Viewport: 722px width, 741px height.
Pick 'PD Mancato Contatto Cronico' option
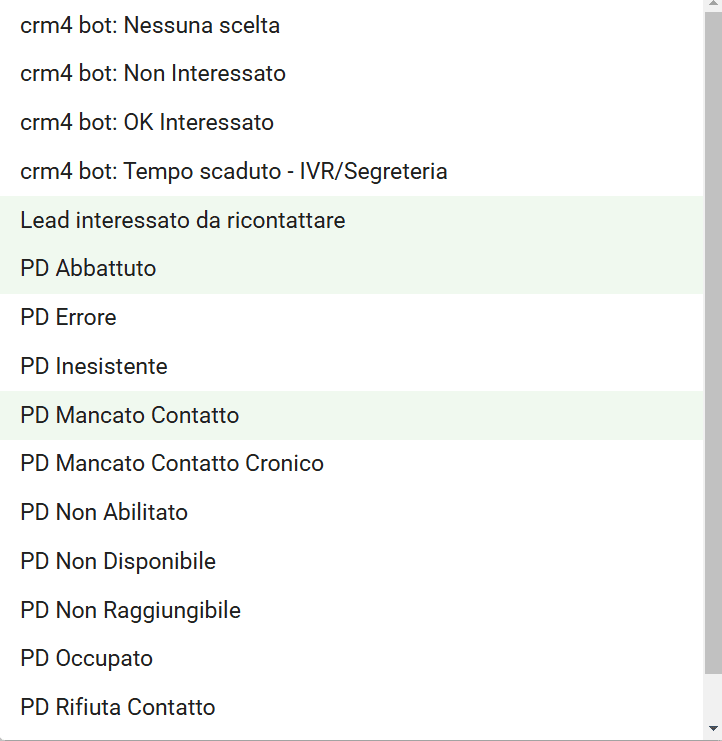(352, 464)
